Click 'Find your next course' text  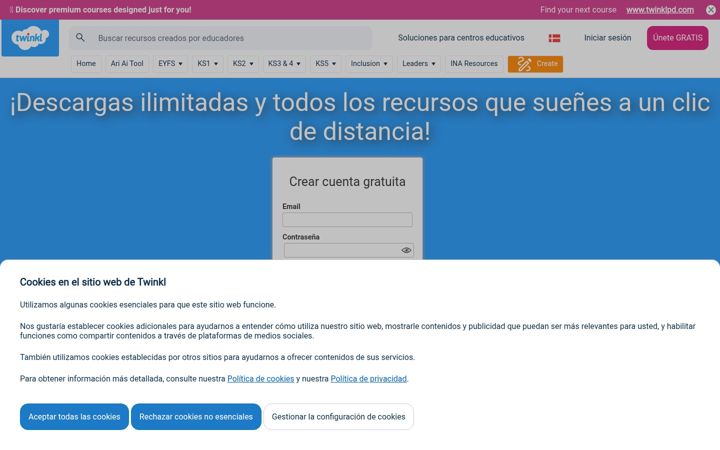pos(578,10)
